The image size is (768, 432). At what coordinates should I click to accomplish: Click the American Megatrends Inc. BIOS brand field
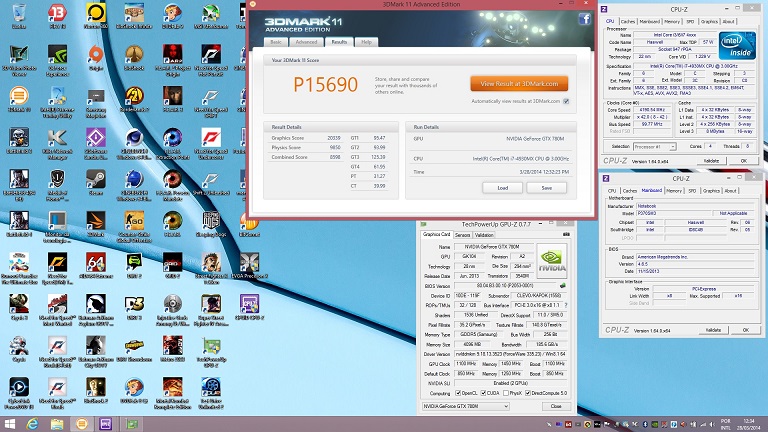click(x=695, y=257)
